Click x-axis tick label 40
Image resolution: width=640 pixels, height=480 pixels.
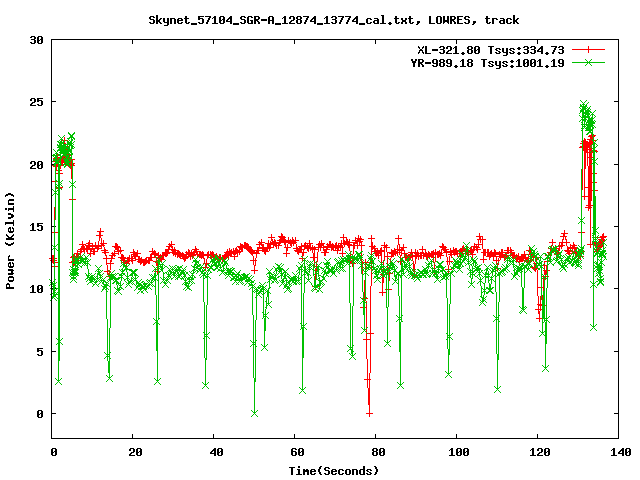(216, 452)
